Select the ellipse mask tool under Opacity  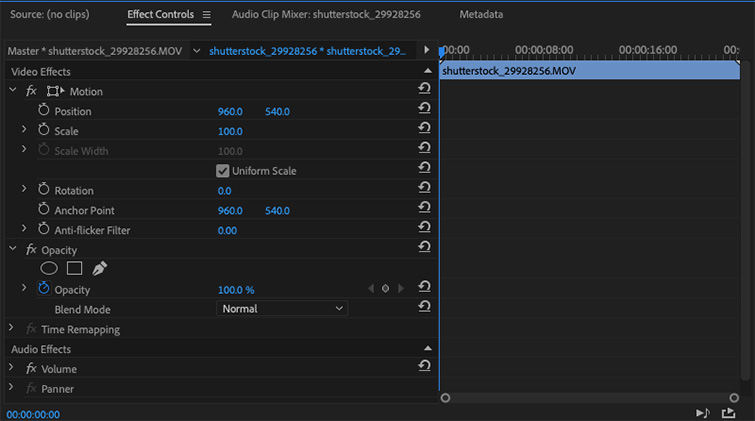[48, 269]
